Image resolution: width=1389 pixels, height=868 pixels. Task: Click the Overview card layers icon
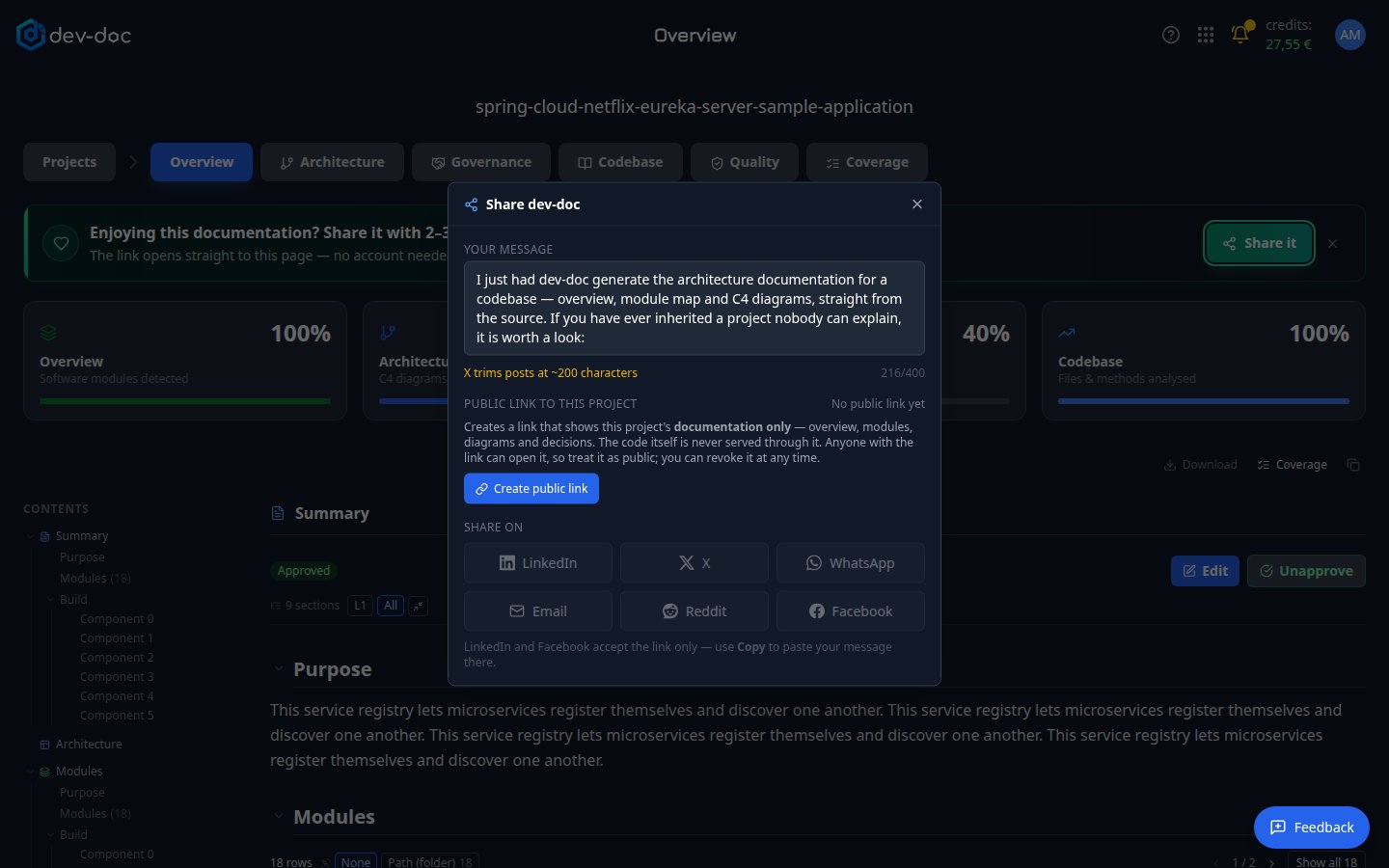(48, 333)
